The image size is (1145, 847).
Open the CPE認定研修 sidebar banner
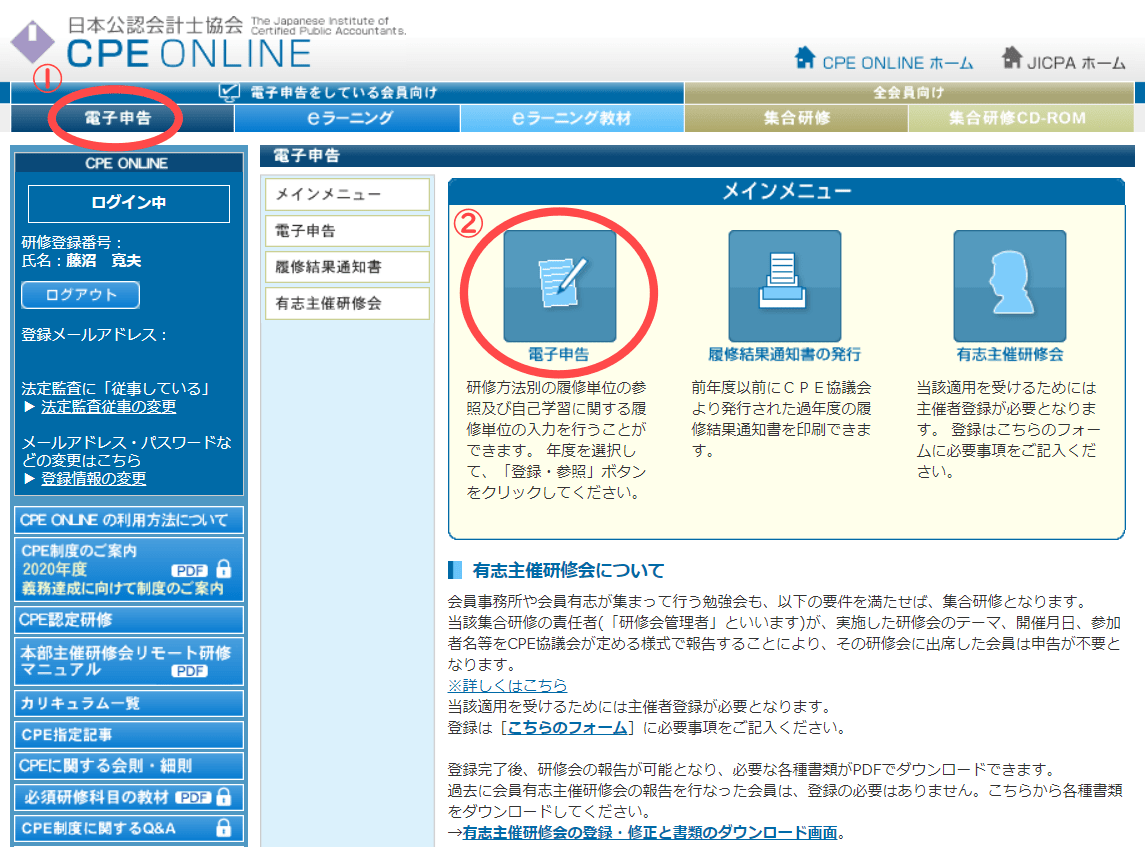pyautogui.click(x=129, y=620)
